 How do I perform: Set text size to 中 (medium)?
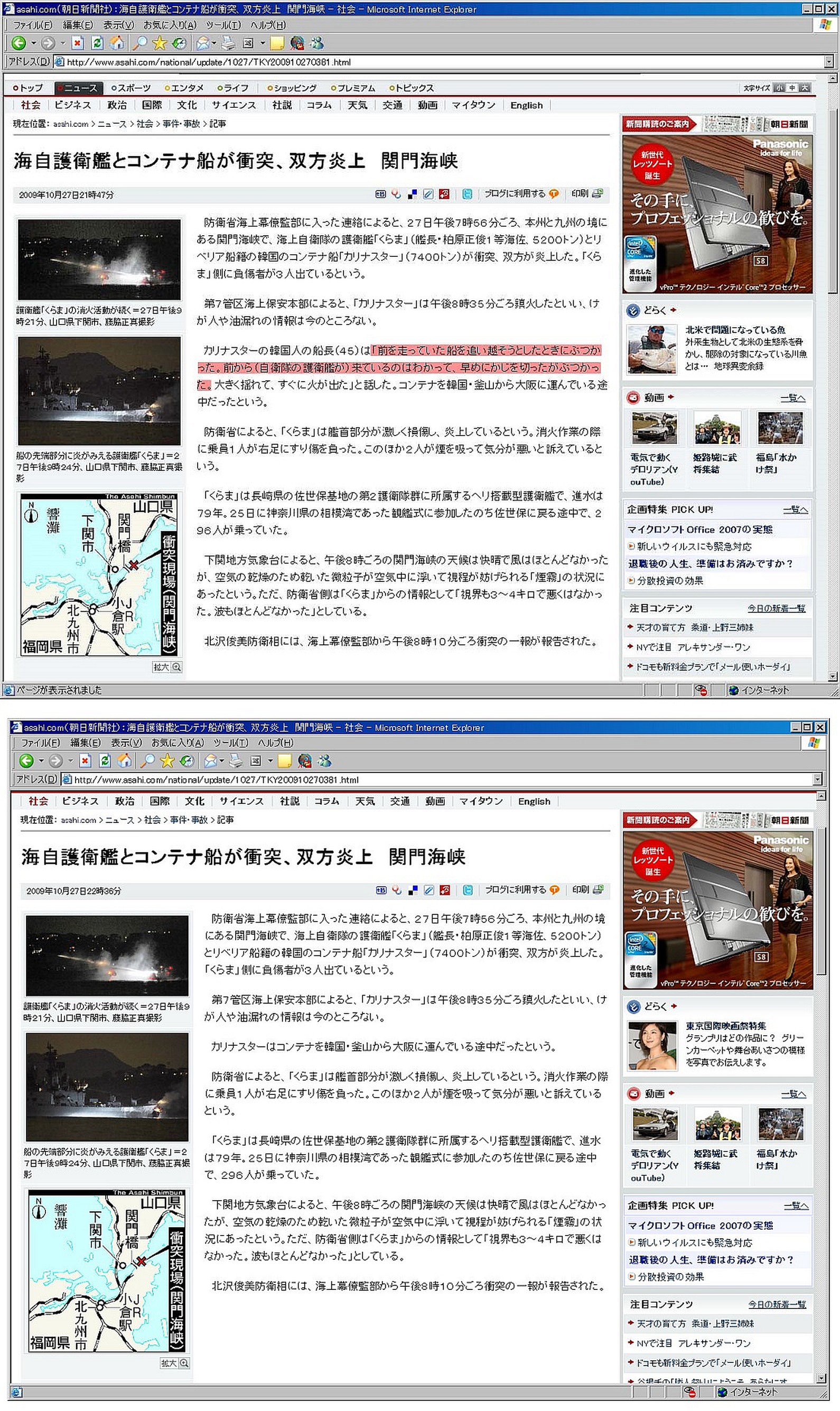coord(792,88)
